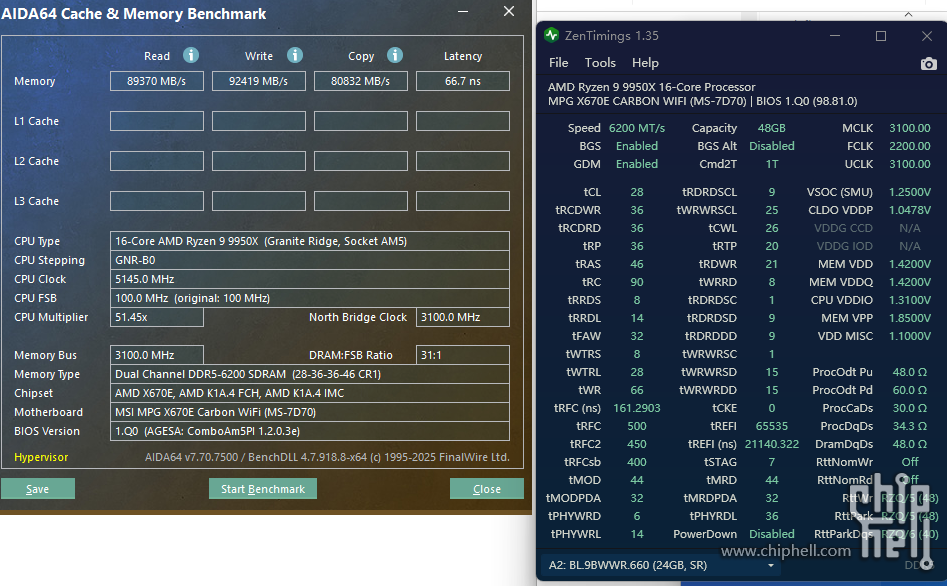Click the L3 Cache Latency empty field
Viewport: 947px width, 586px height.
point(463,201)
